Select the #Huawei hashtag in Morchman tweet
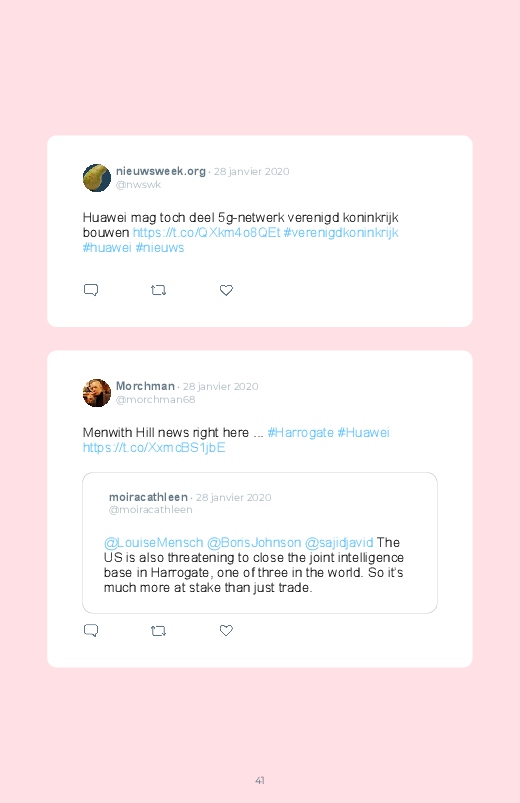Viewport: 520px width, 803px height. [363, 433]
